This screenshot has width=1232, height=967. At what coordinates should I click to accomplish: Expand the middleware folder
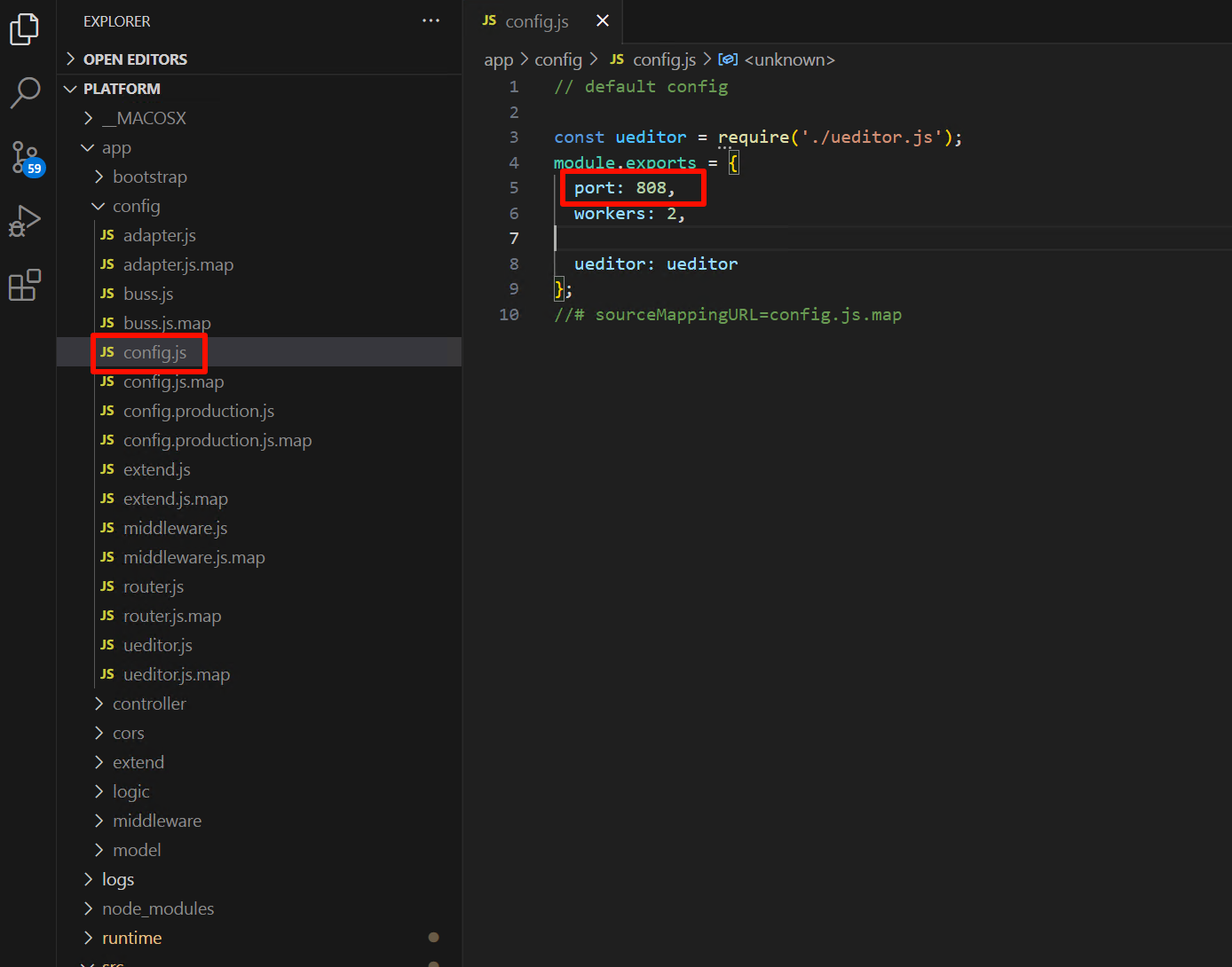click(x=259, y=821)
